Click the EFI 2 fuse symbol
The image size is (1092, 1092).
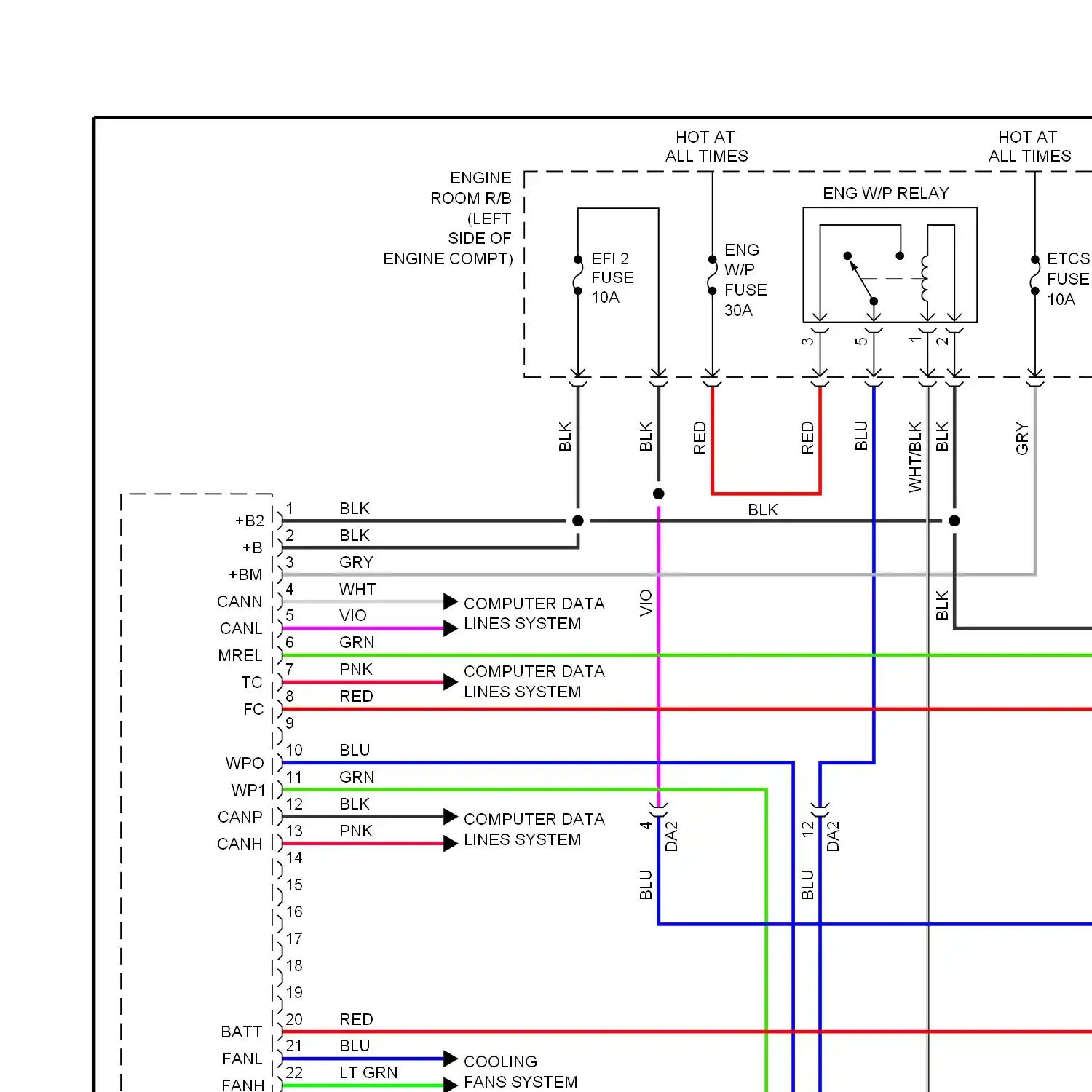tap(578, 275)
